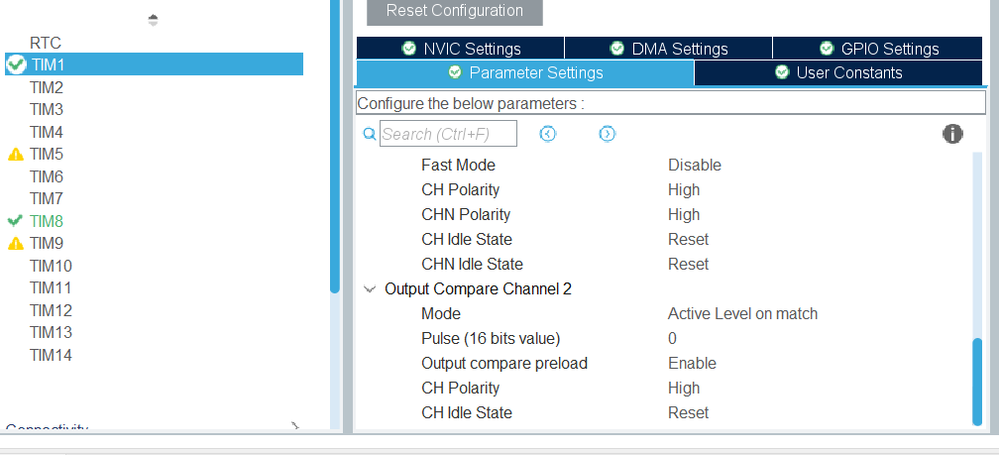The width and height of the screenshot is (999, 455).
Task: Click the search magnifier icon
Action: (x=368, y=134)
